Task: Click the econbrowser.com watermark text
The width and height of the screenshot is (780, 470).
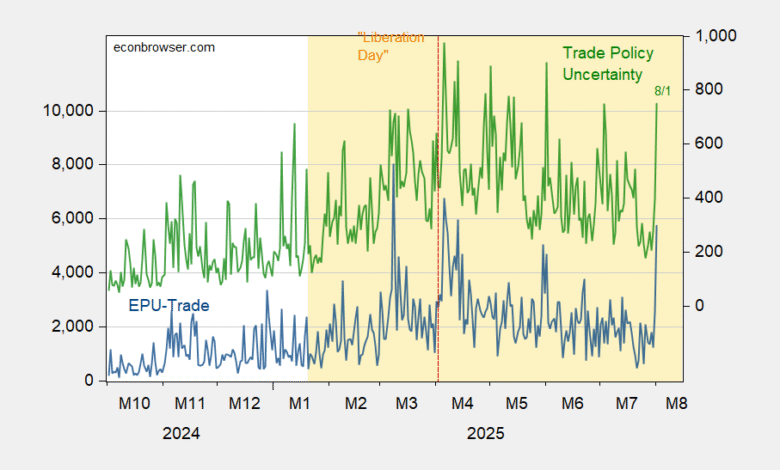Action: point(164,48)
